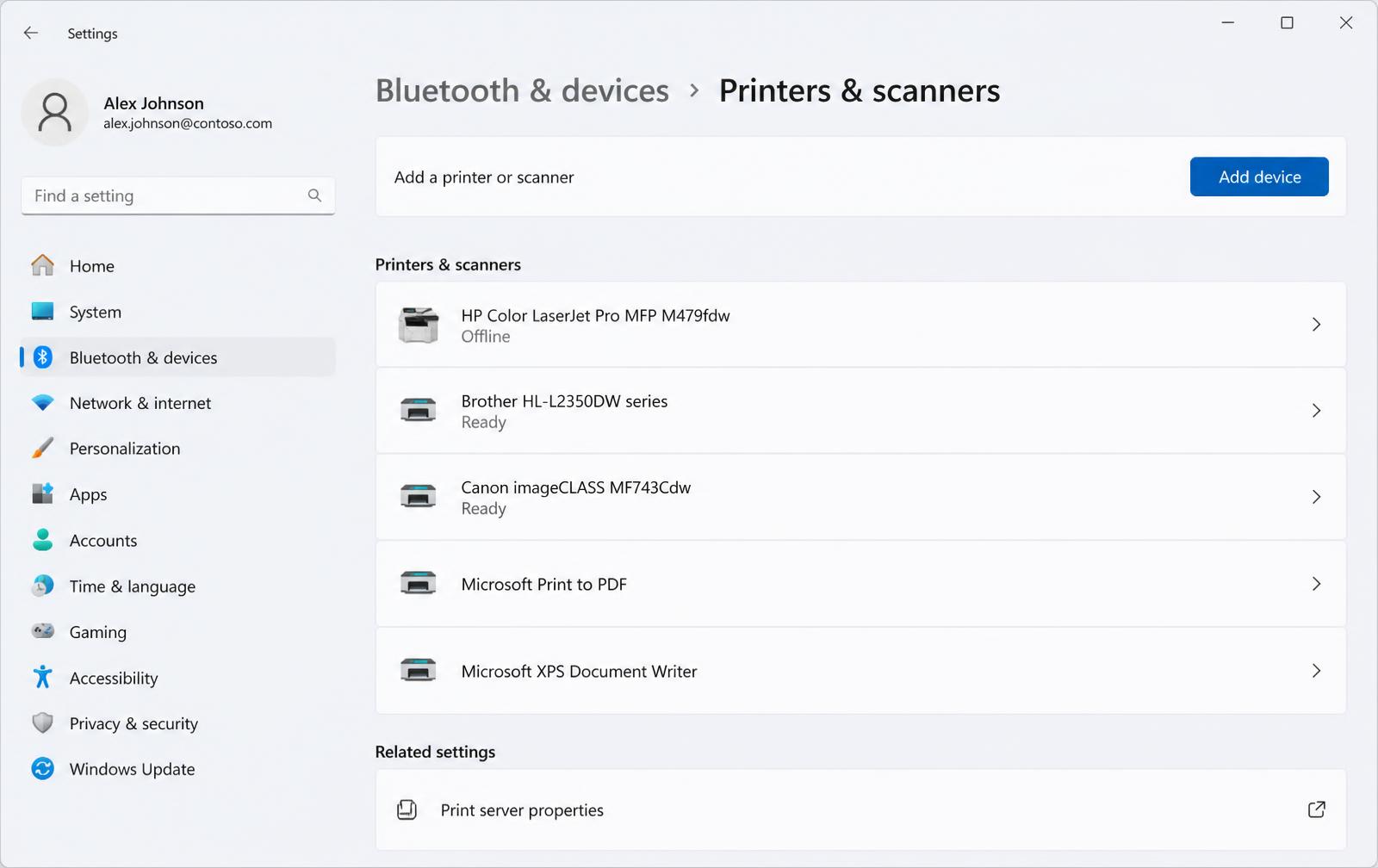Click the Windows Update sync icon
1378x868 pixels.
click(x=42, y=768)
